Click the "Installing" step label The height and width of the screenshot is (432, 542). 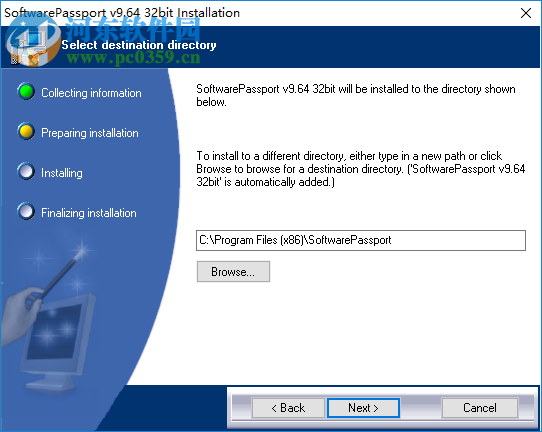pyautogui.click(x=62, y=173)
